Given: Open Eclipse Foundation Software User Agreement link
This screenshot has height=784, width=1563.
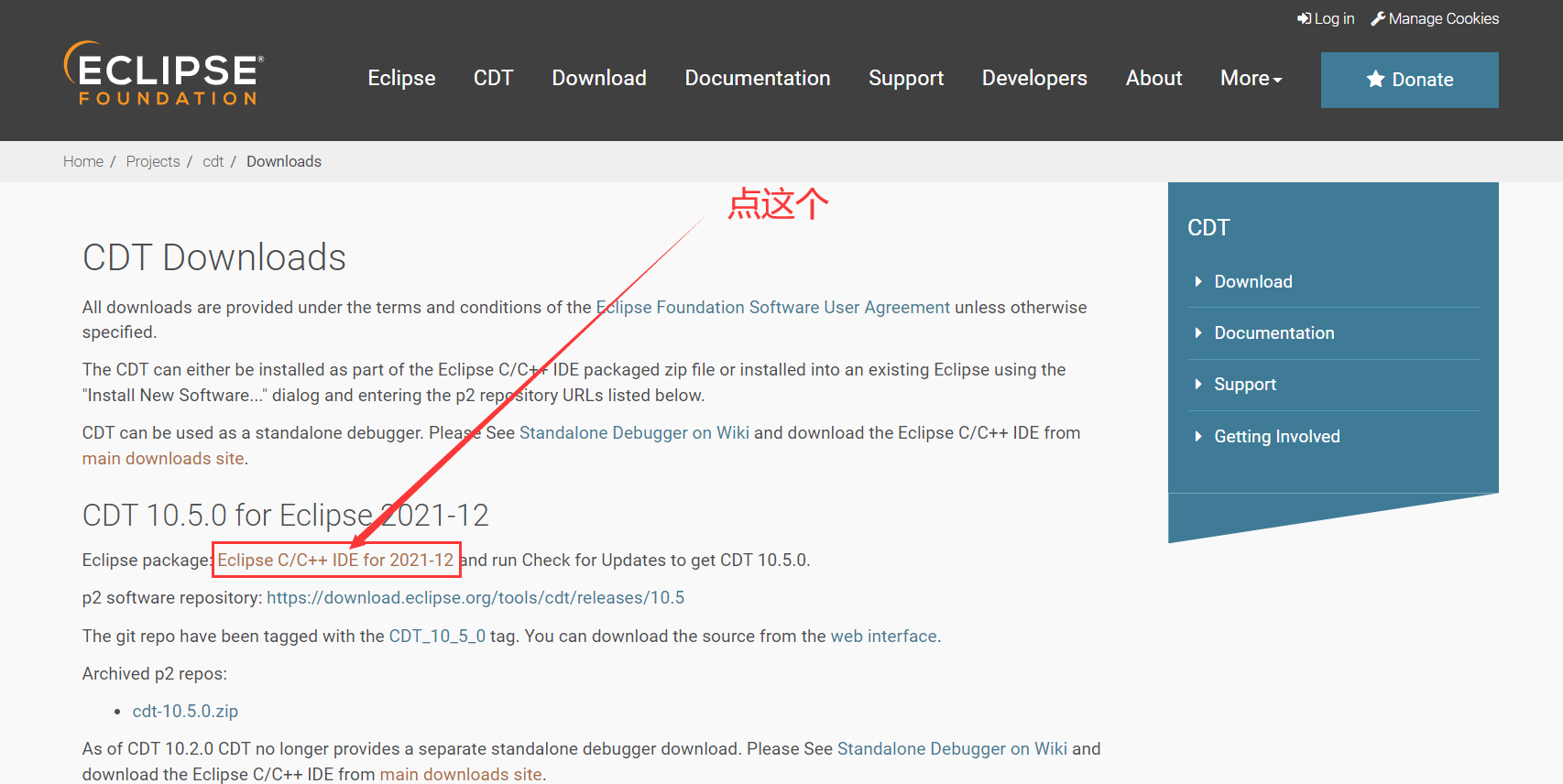Looking at the screenshot, I should click(x=773, y=307).
